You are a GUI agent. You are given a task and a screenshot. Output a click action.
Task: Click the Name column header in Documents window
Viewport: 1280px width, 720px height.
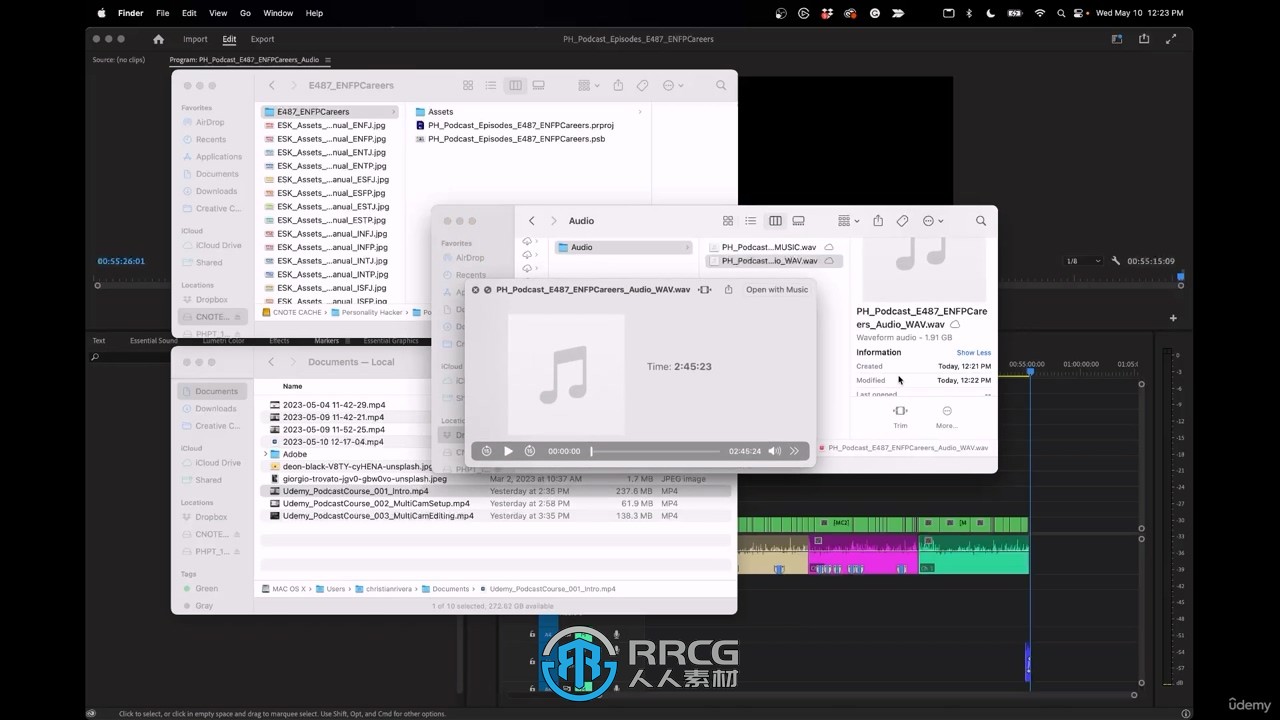292,386
